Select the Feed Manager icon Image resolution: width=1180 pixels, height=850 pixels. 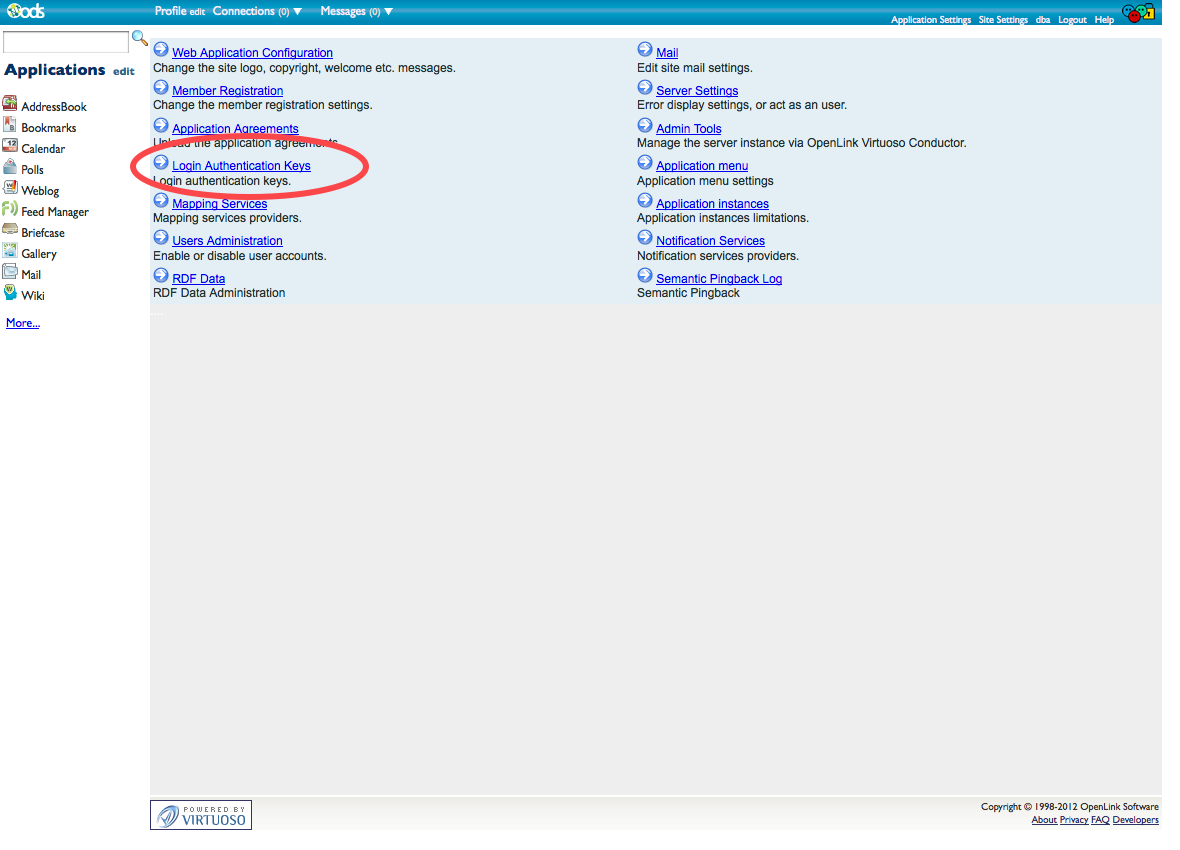coord(10,210)
